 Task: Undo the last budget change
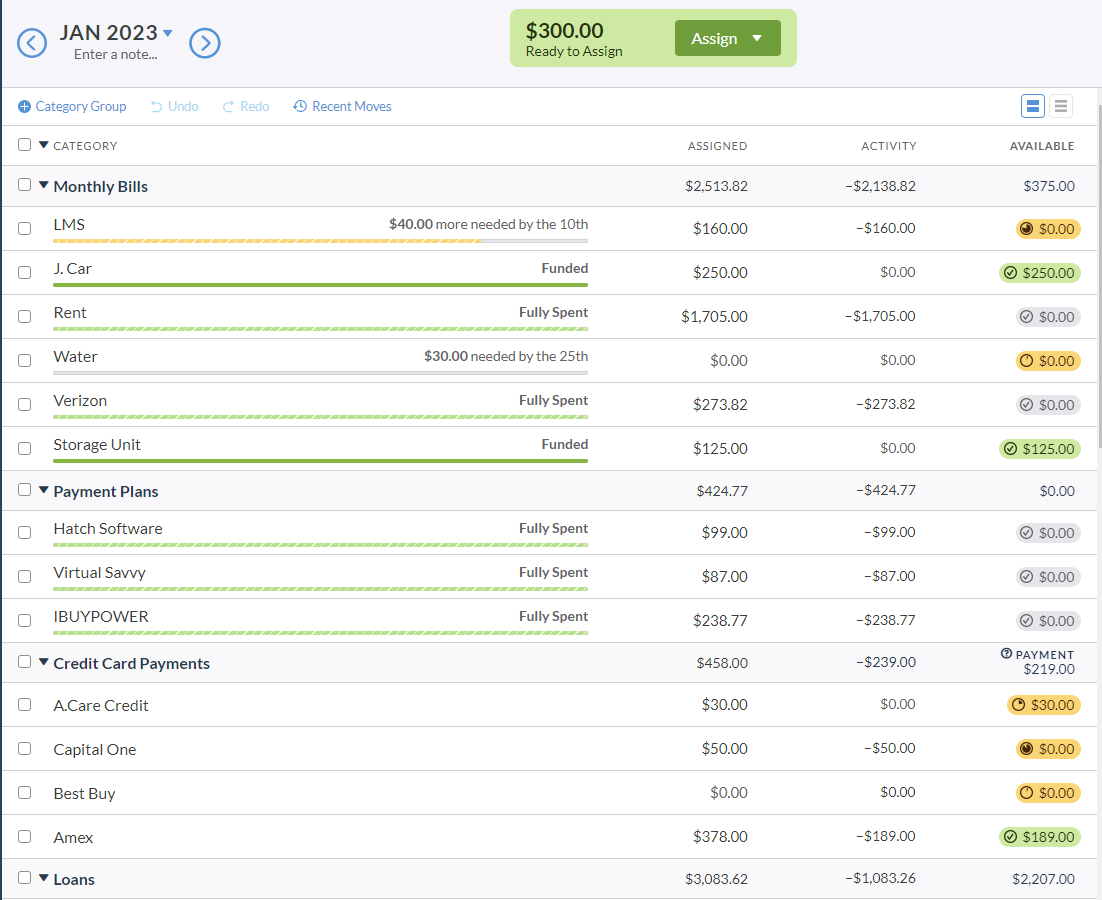[174, 106]
